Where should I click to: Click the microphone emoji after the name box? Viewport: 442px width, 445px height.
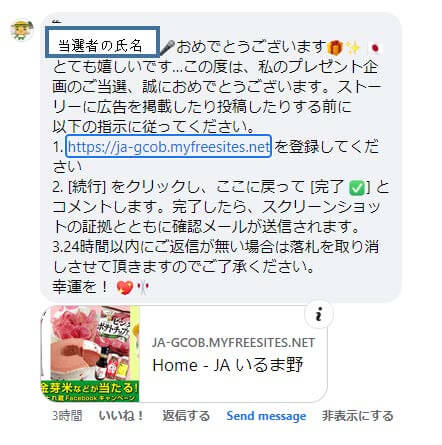point(167,47)
